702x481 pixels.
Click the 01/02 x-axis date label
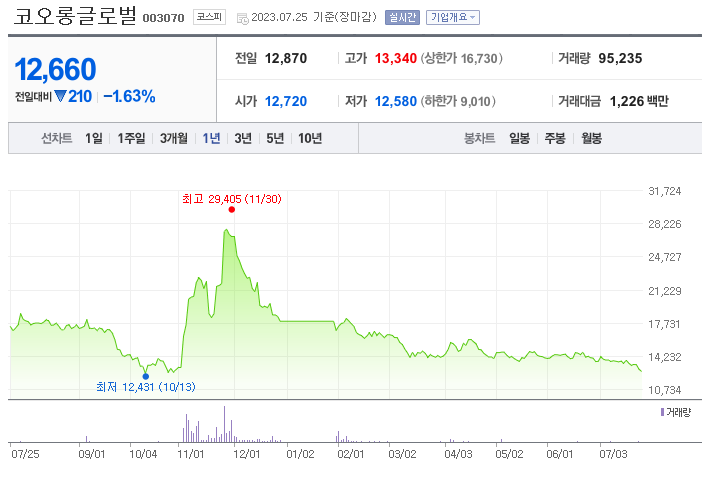click(300, 454)
